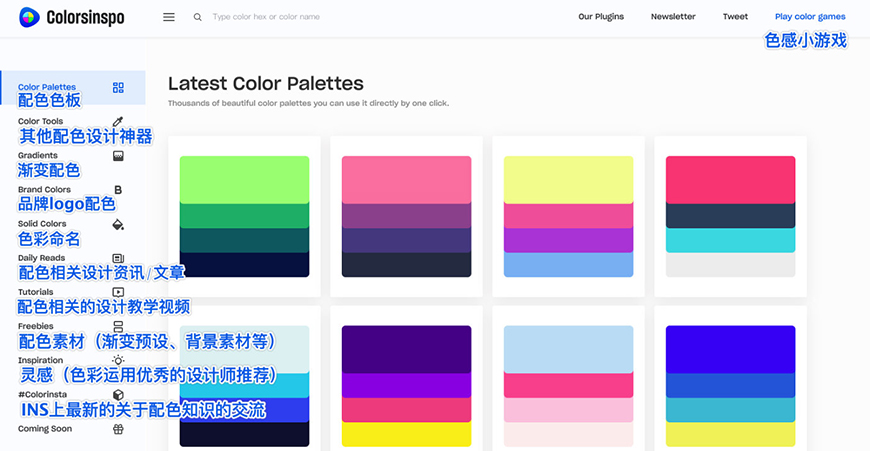Choose the pale yellow swatch in the third palette
This screenshot has width=870, height=451.
[x=568, y=180]
